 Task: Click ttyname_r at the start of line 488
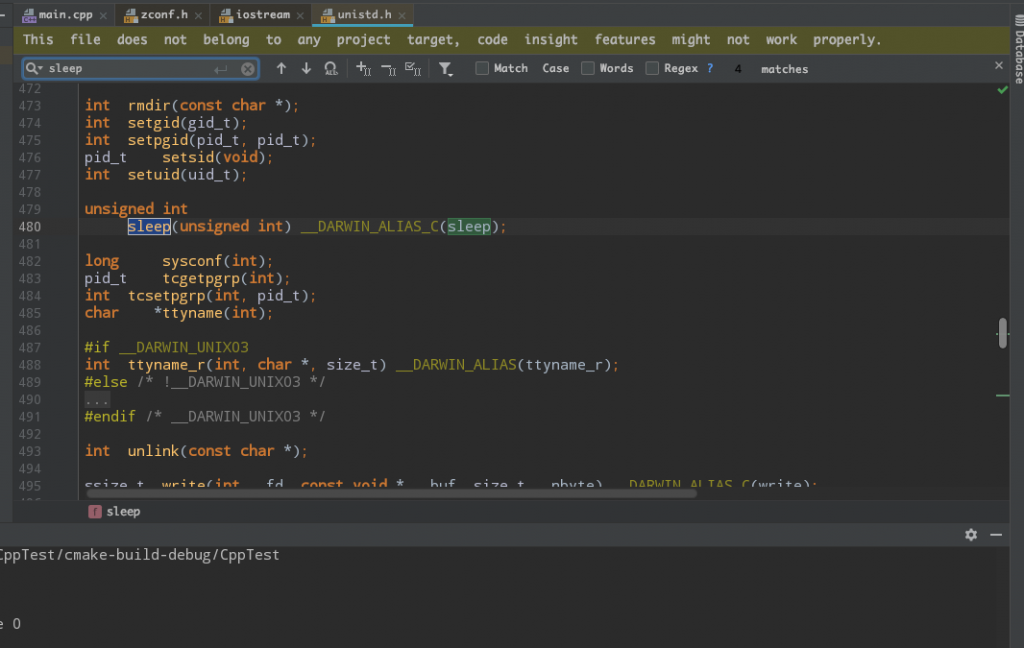click(x=167, y=365)
